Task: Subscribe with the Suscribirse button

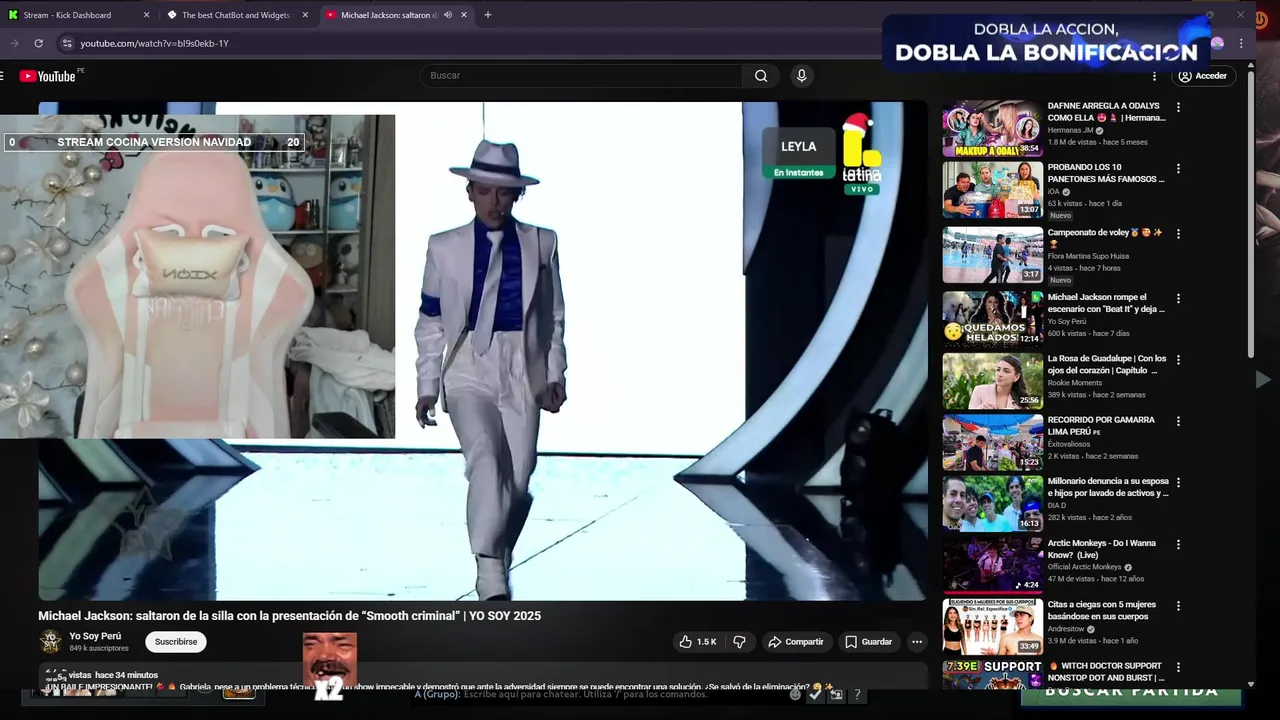Action: 176,642
